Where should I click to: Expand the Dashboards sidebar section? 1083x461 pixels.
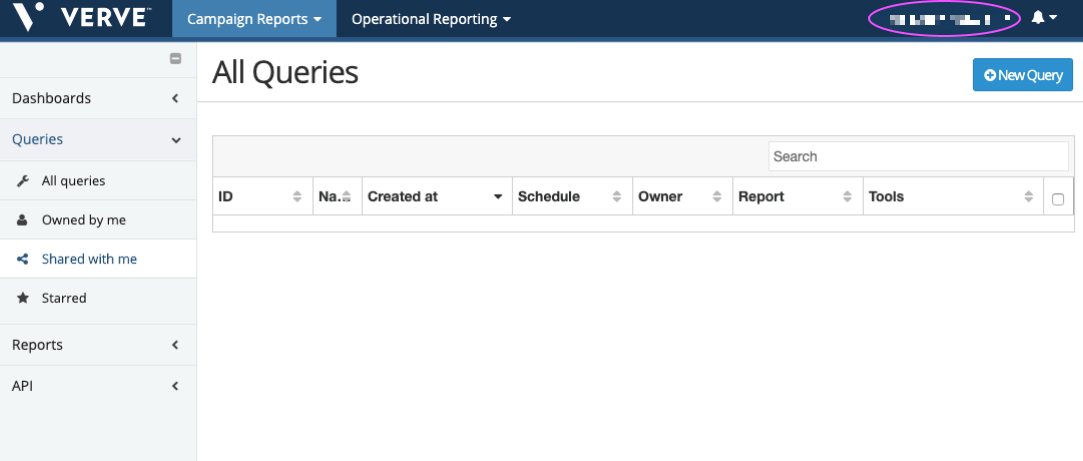point(98,98)
